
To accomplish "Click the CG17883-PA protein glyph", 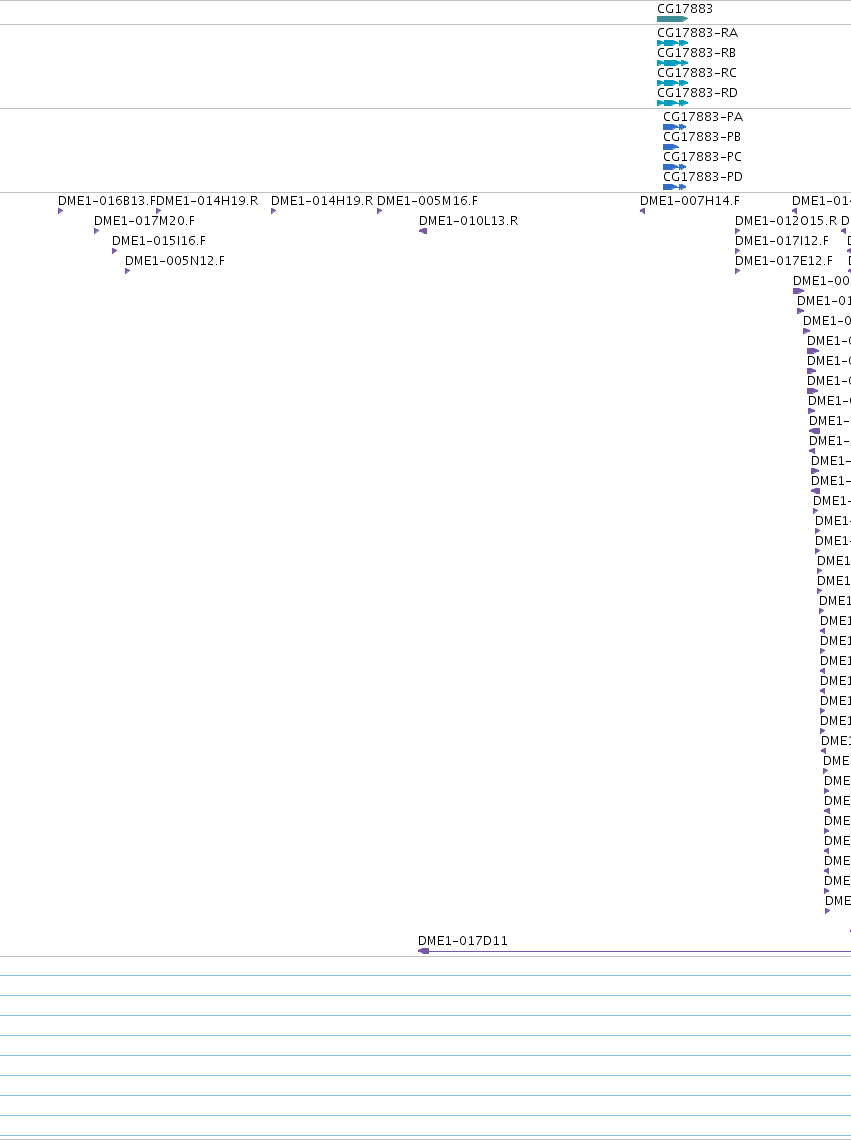I will click(674, 127).
